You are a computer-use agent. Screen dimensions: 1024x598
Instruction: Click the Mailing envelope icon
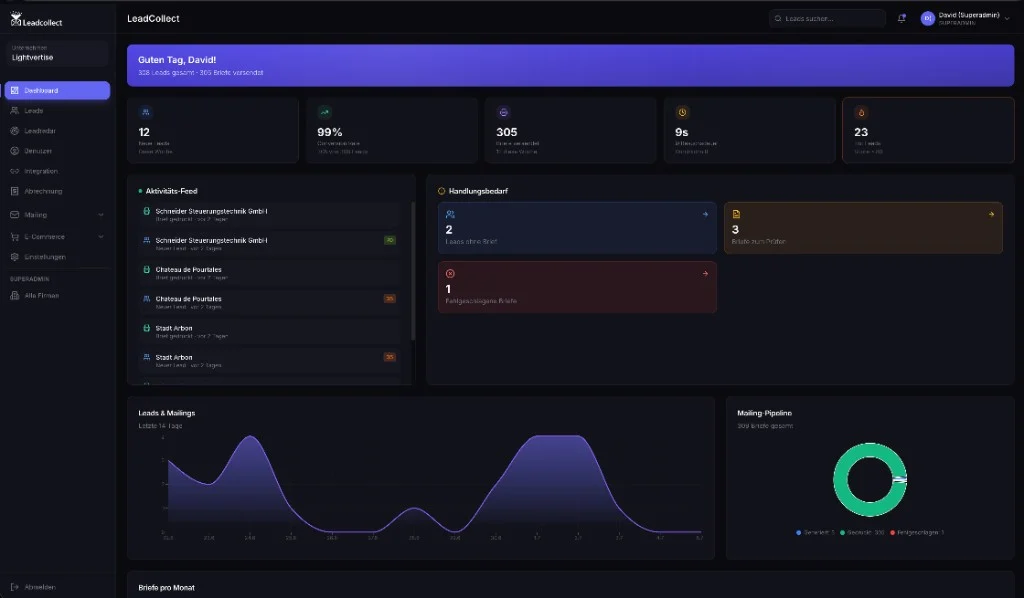[x=14, y=215]
